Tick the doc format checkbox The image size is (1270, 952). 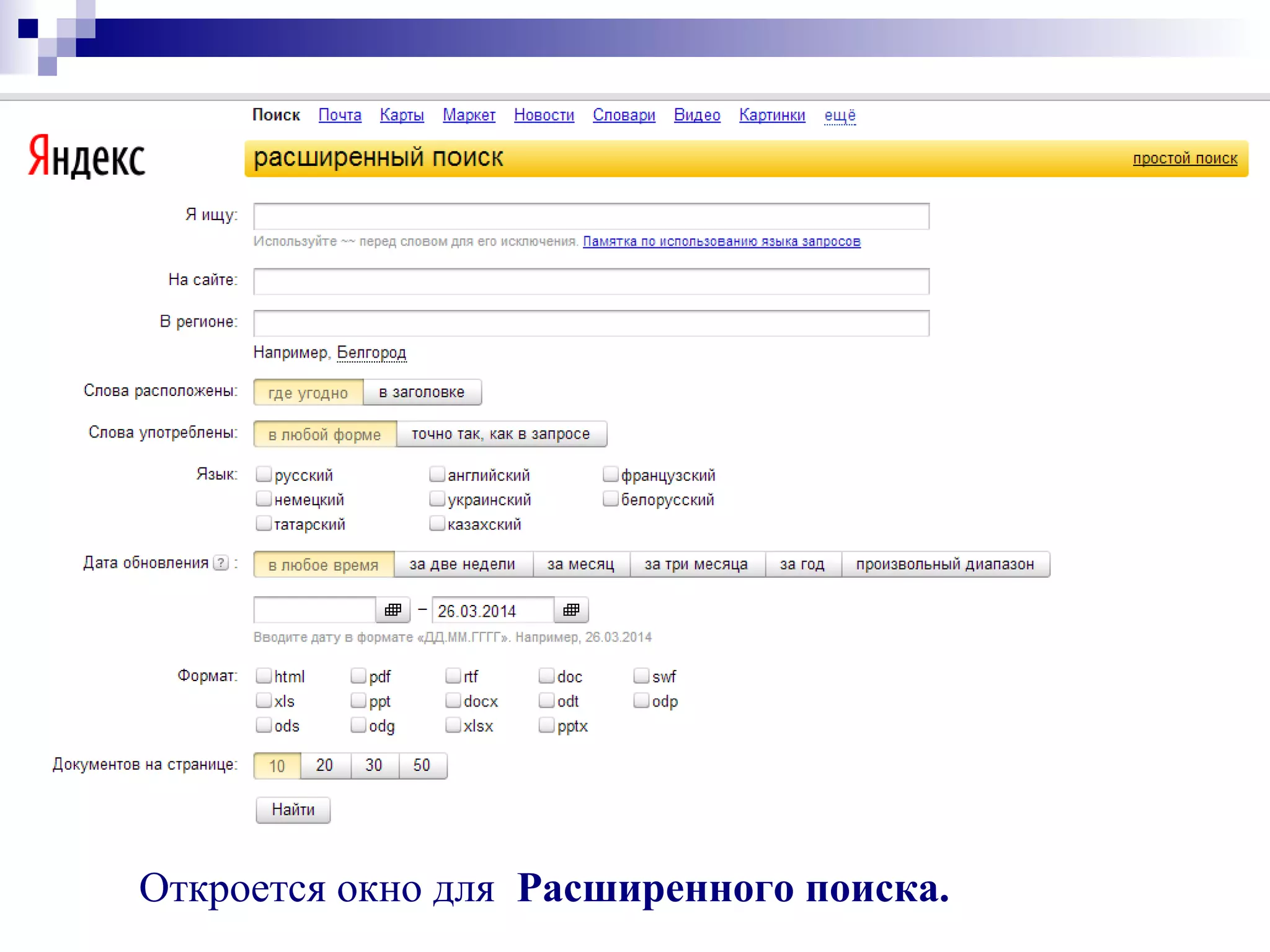click(547, 676)
